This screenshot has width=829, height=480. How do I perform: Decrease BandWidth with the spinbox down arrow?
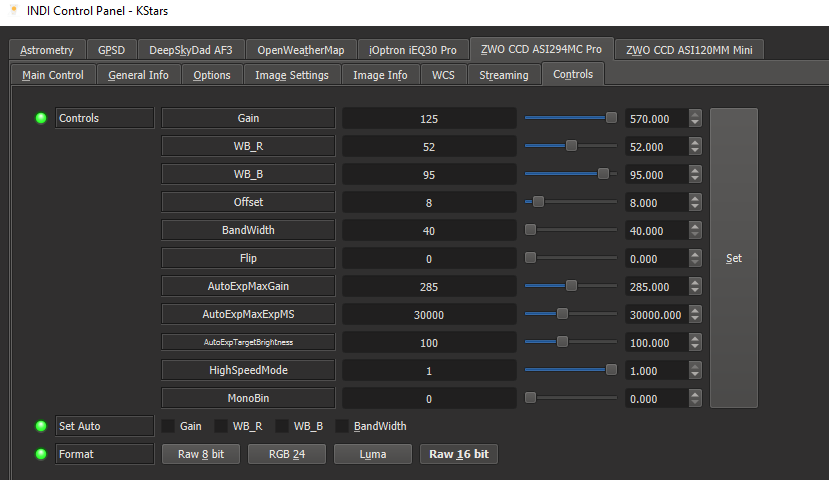[695, 235]
